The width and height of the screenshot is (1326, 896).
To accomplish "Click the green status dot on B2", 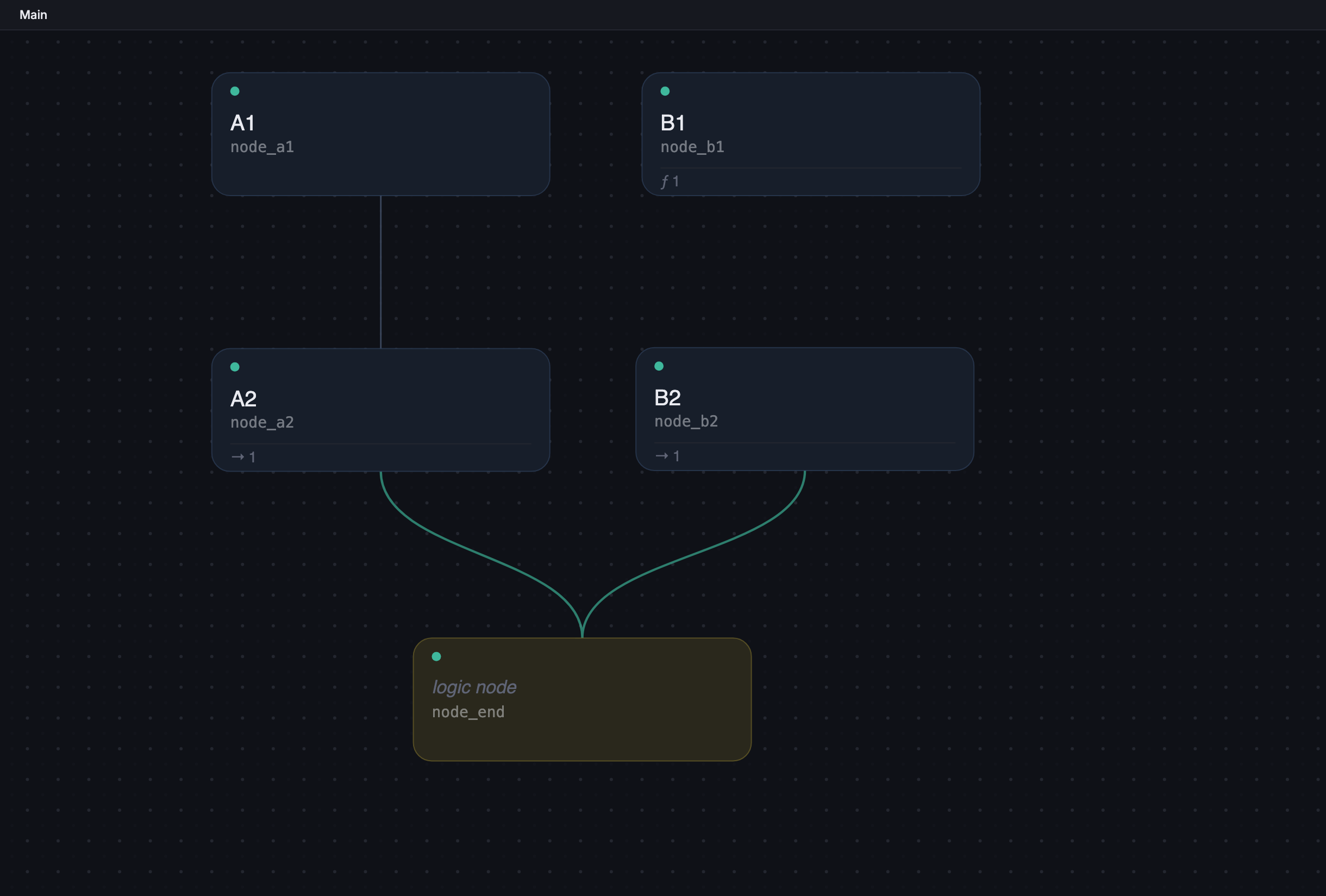I will click(x=659, y=366).
